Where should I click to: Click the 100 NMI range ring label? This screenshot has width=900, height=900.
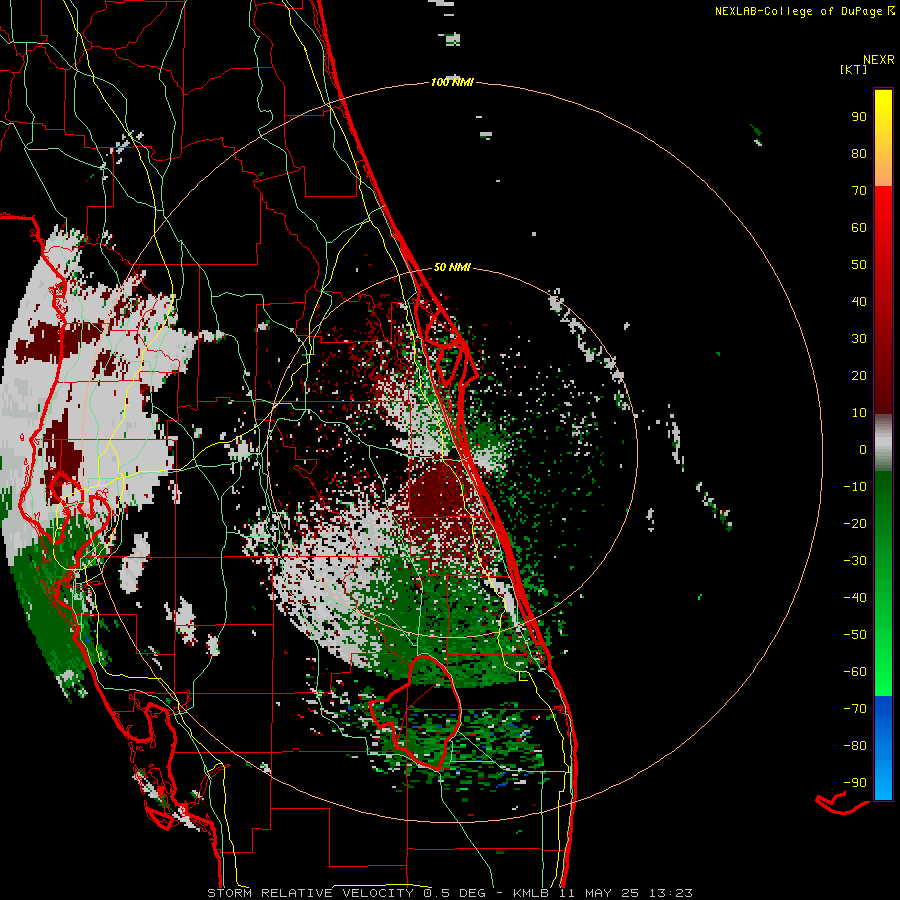[x=452, y=83]
